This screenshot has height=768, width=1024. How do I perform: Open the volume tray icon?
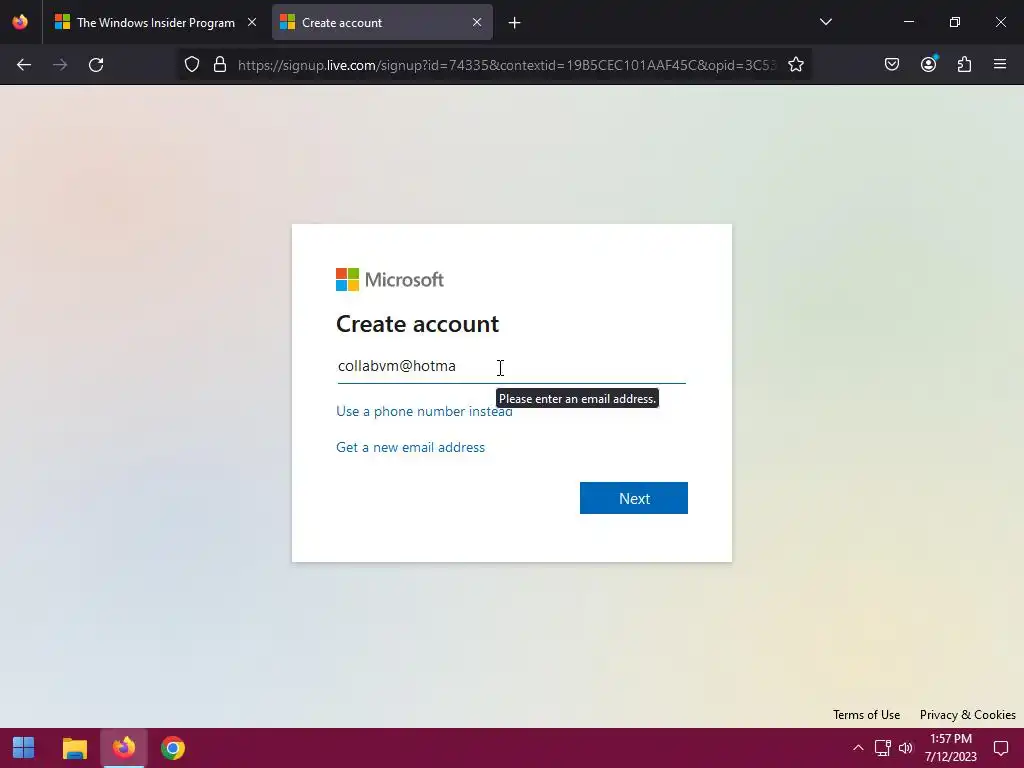[906, 748]
